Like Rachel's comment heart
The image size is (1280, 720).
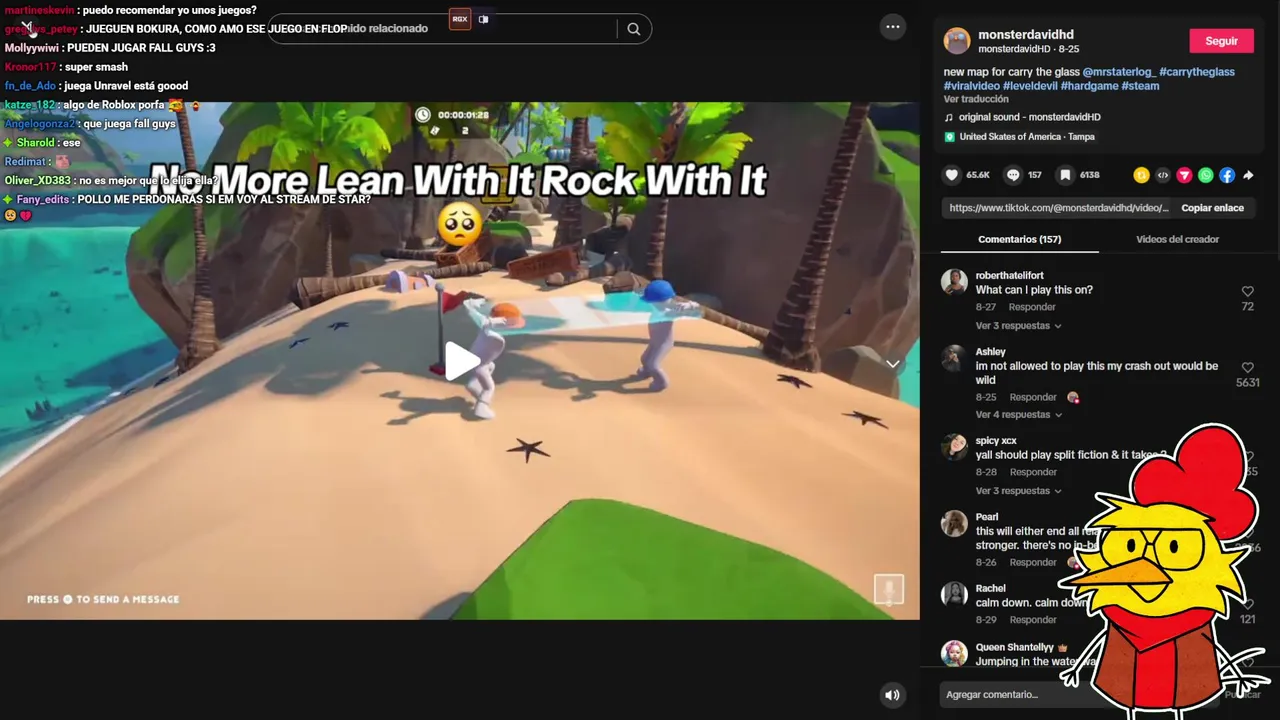pyautogui.click(x=1247, y=605)
